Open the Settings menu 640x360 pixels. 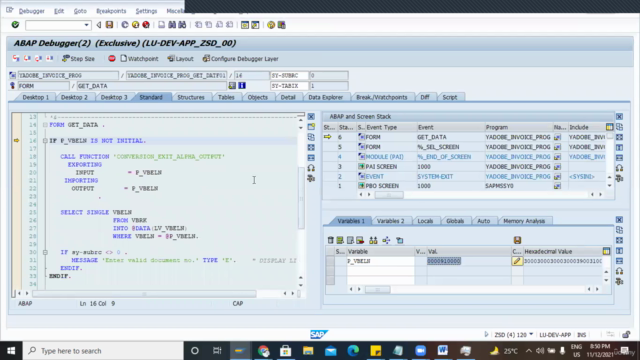[146, 11]
